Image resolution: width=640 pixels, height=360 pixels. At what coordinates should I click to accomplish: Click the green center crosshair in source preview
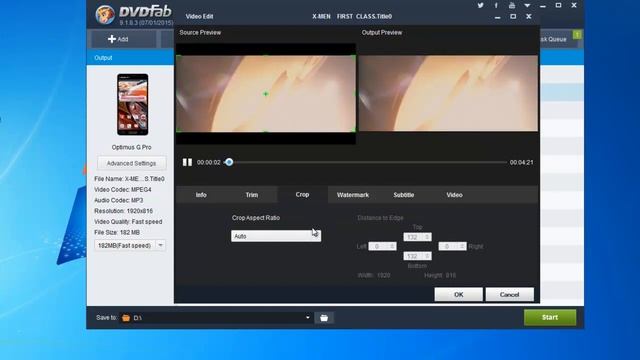coord(266,94)
